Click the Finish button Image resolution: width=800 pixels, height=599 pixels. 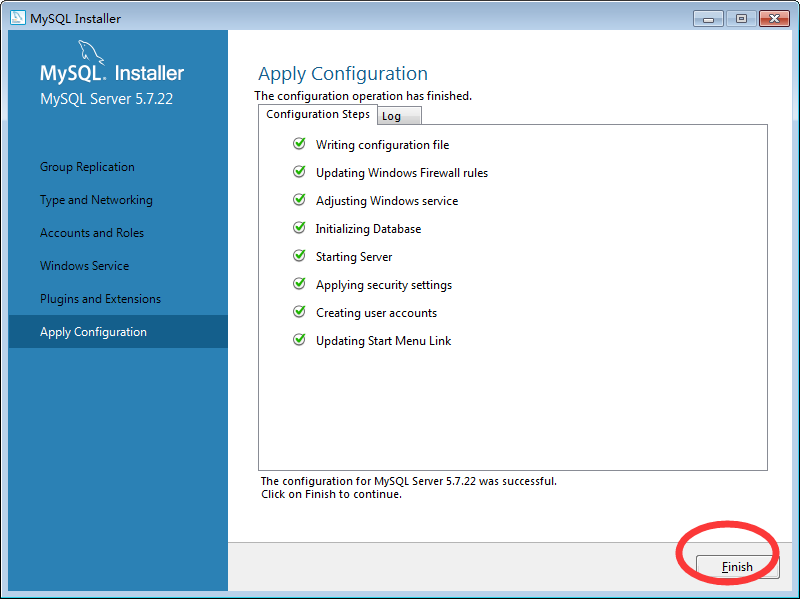(737, 567)
